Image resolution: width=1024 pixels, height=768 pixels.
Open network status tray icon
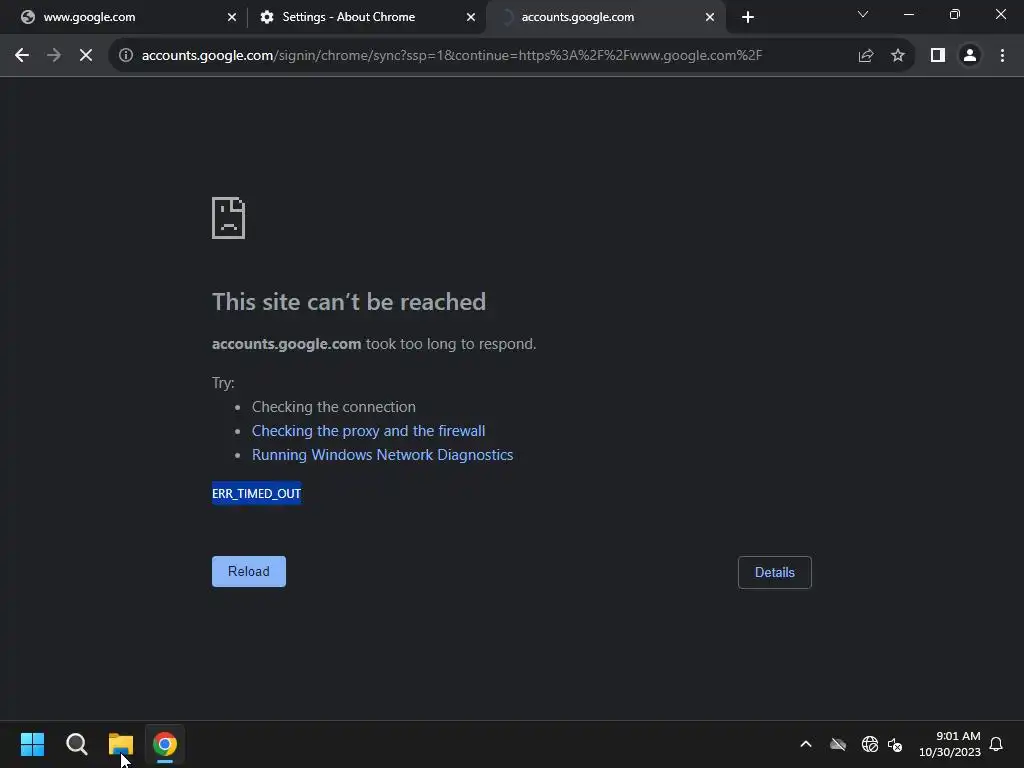coord(870,744)
